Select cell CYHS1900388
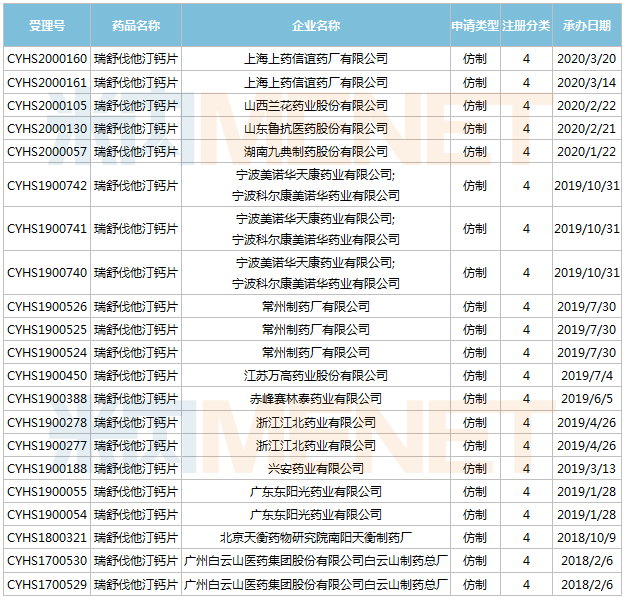This screenshot has width=626, height=600. click(47, 398)
